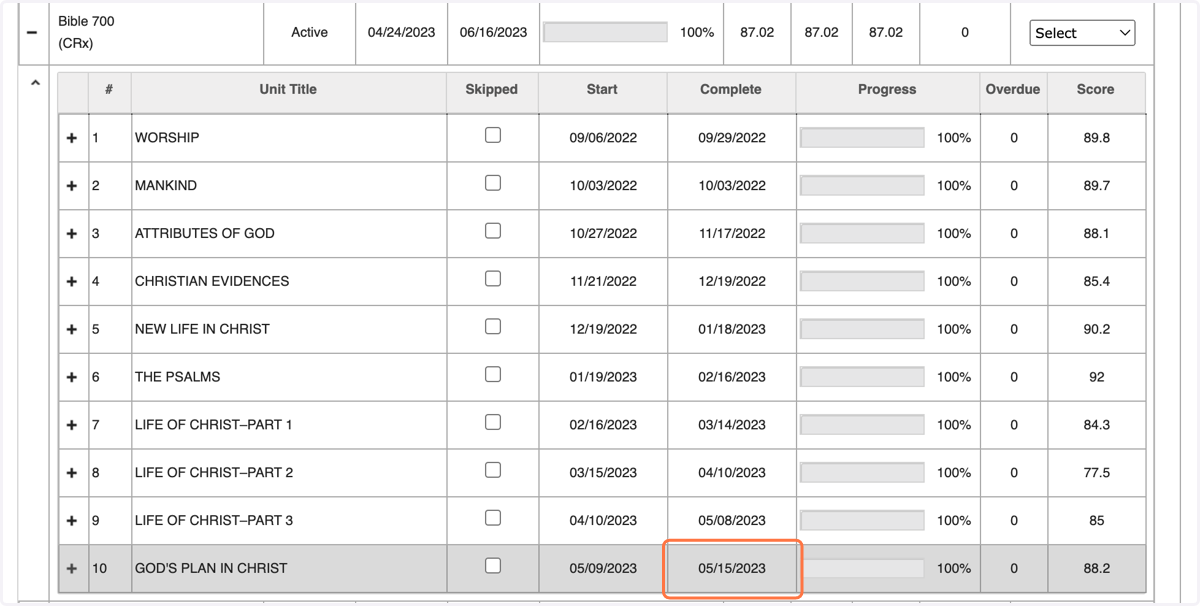This screenshot has width=1200, height=606.
Task: Click the WORSHIP progress bar
Action: coord(862,138)
